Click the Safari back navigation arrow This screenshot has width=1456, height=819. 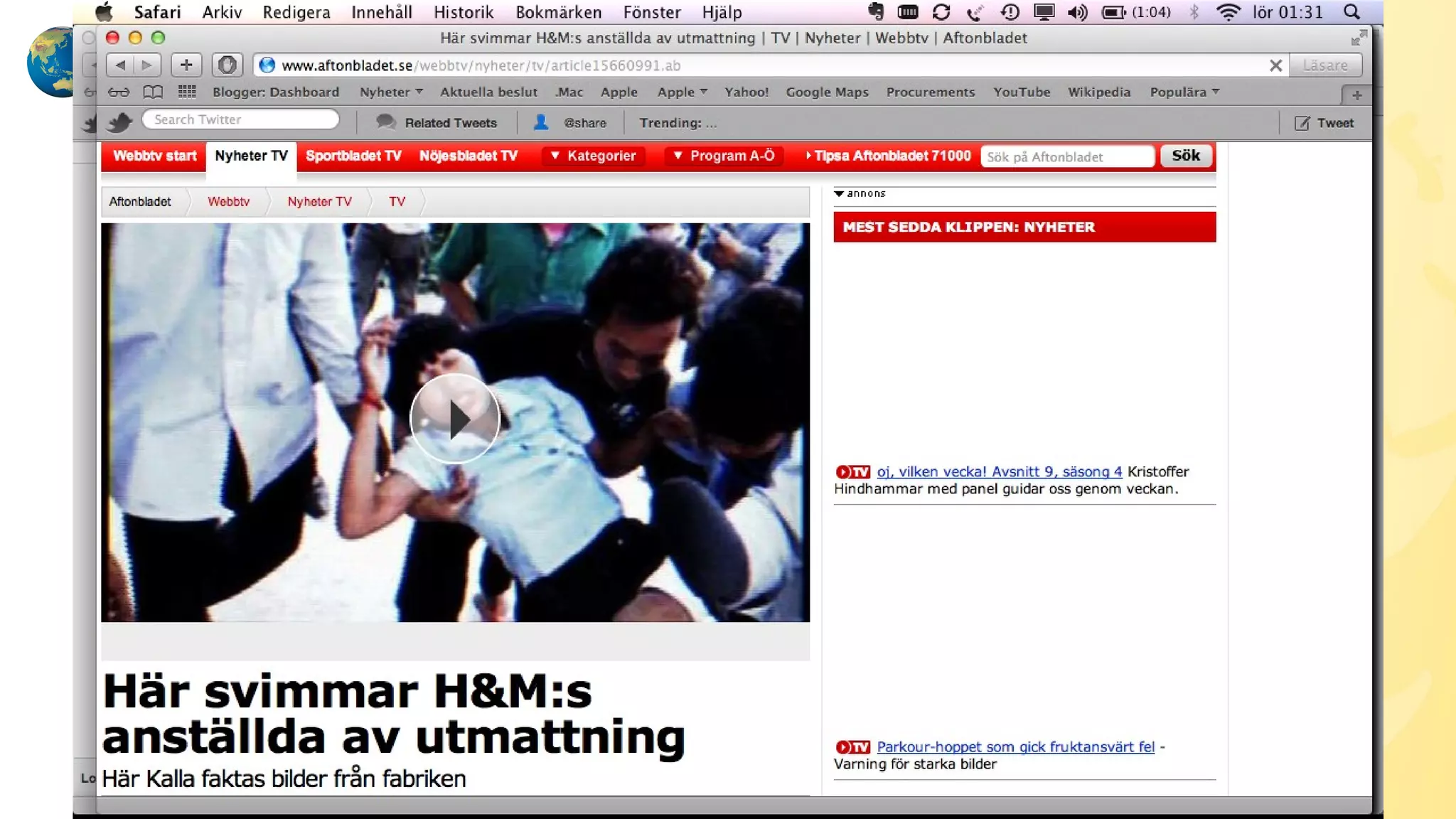click(x=120, y=65)
